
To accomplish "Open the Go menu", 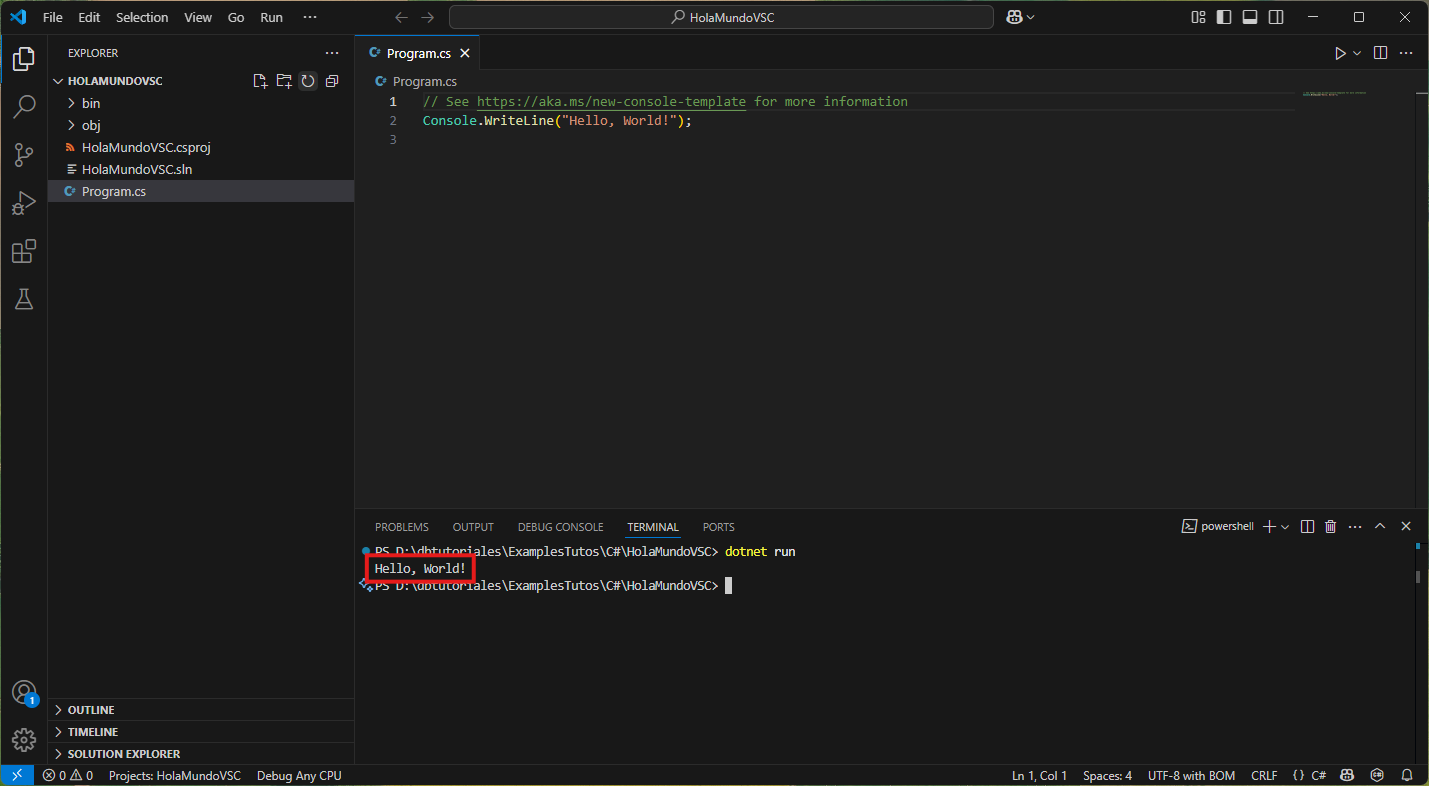I will coord(236,17).
